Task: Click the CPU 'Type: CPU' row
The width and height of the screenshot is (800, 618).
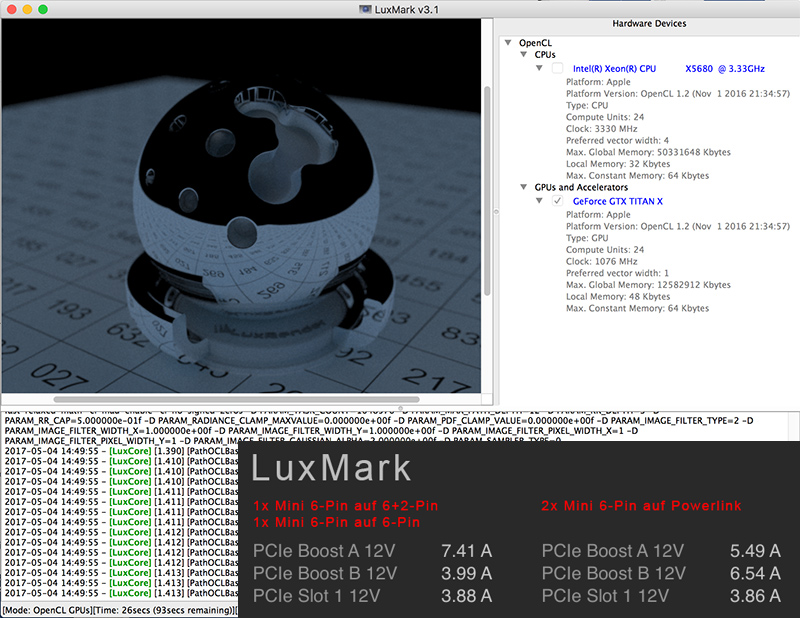Action: point(587,105)
